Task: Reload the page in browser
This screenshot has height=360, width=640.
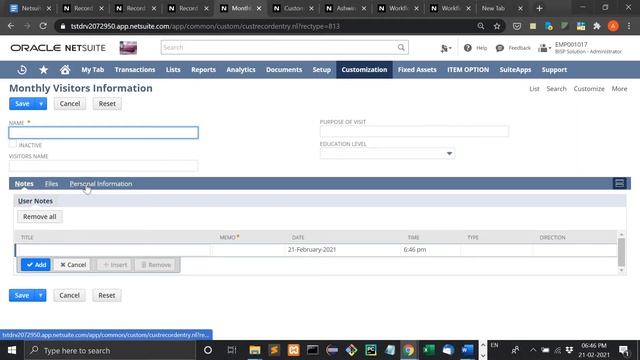Action: pos(43,26)
